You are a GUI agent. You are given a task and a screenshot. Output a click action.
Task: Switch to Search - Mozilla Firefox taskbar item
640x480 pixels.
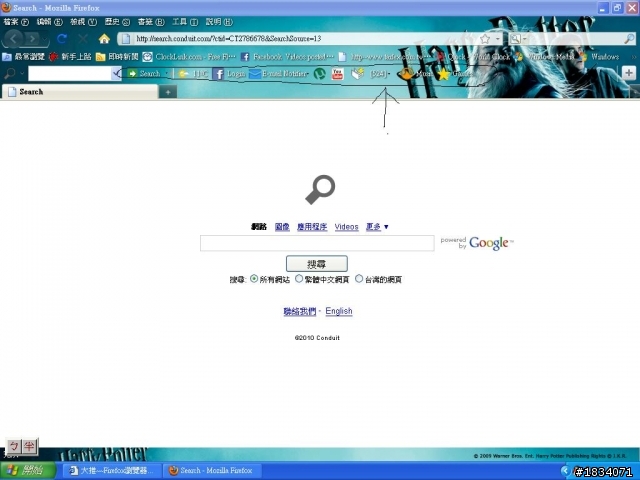(x=213, y=471)
